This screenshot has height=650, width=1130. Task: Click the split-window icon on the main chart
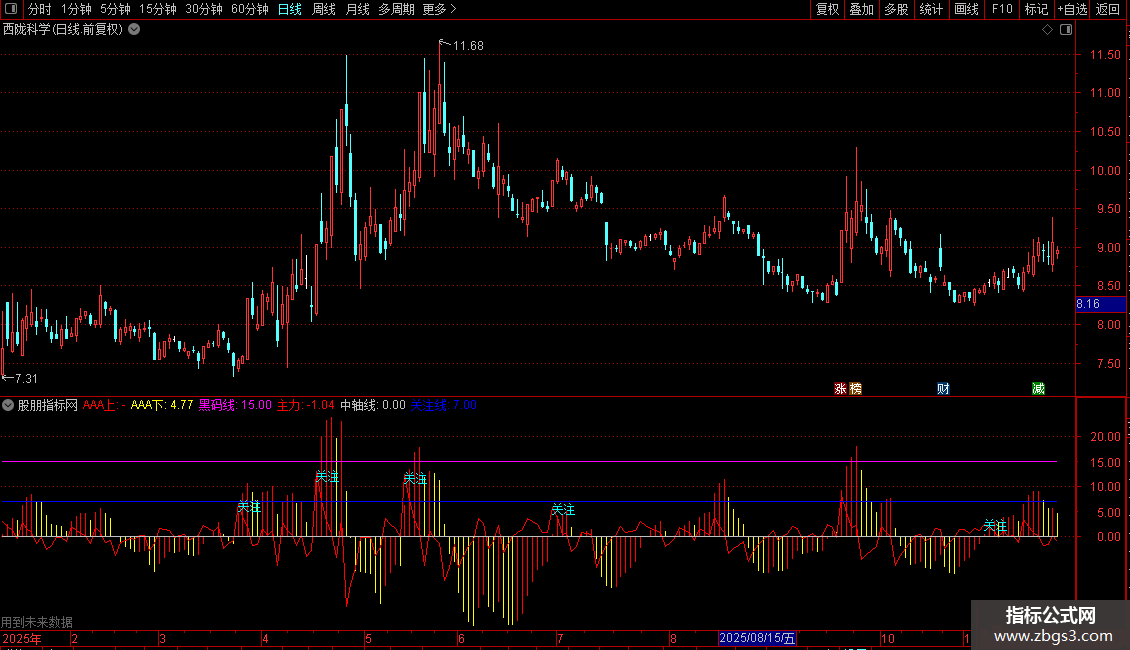[x=1067, y=30]
